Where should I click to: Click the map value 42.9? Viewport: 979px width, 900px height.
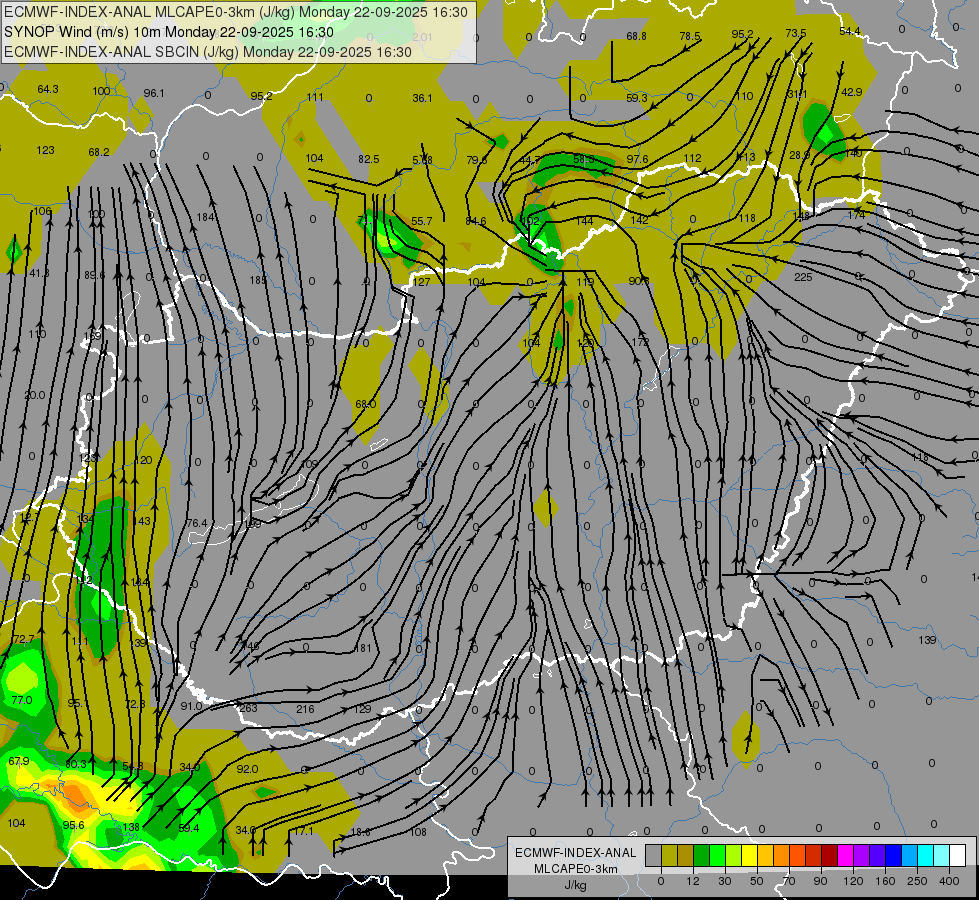(x=852, y=92)
